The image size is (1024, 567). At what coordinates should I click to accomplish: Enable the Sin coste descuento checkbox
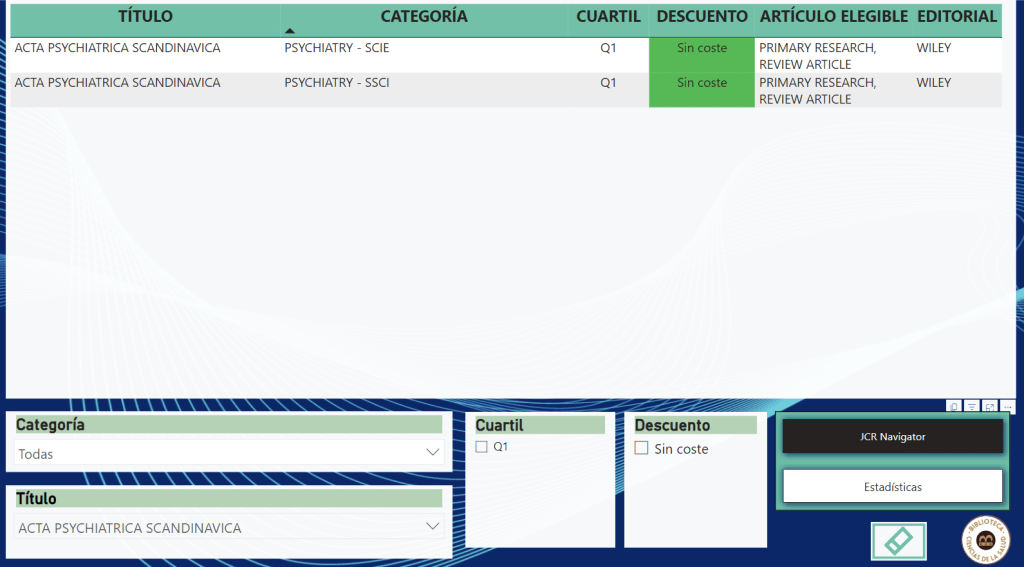pos(642,449)
